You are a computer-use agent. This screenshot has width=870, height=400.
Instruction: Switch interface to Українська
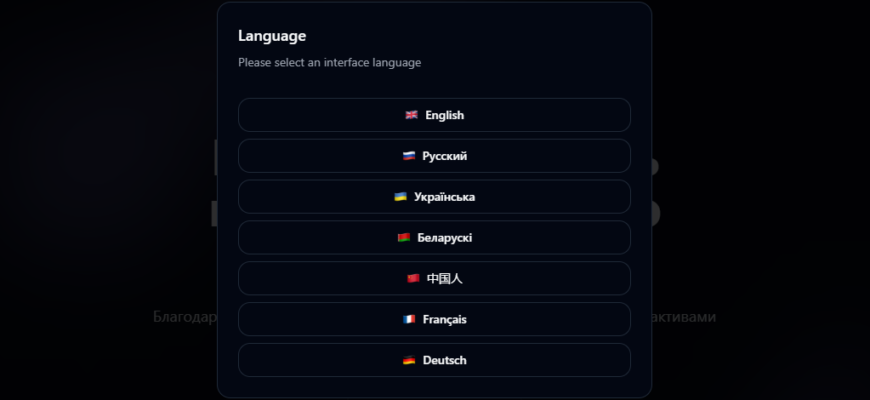[x=434, y=196]
